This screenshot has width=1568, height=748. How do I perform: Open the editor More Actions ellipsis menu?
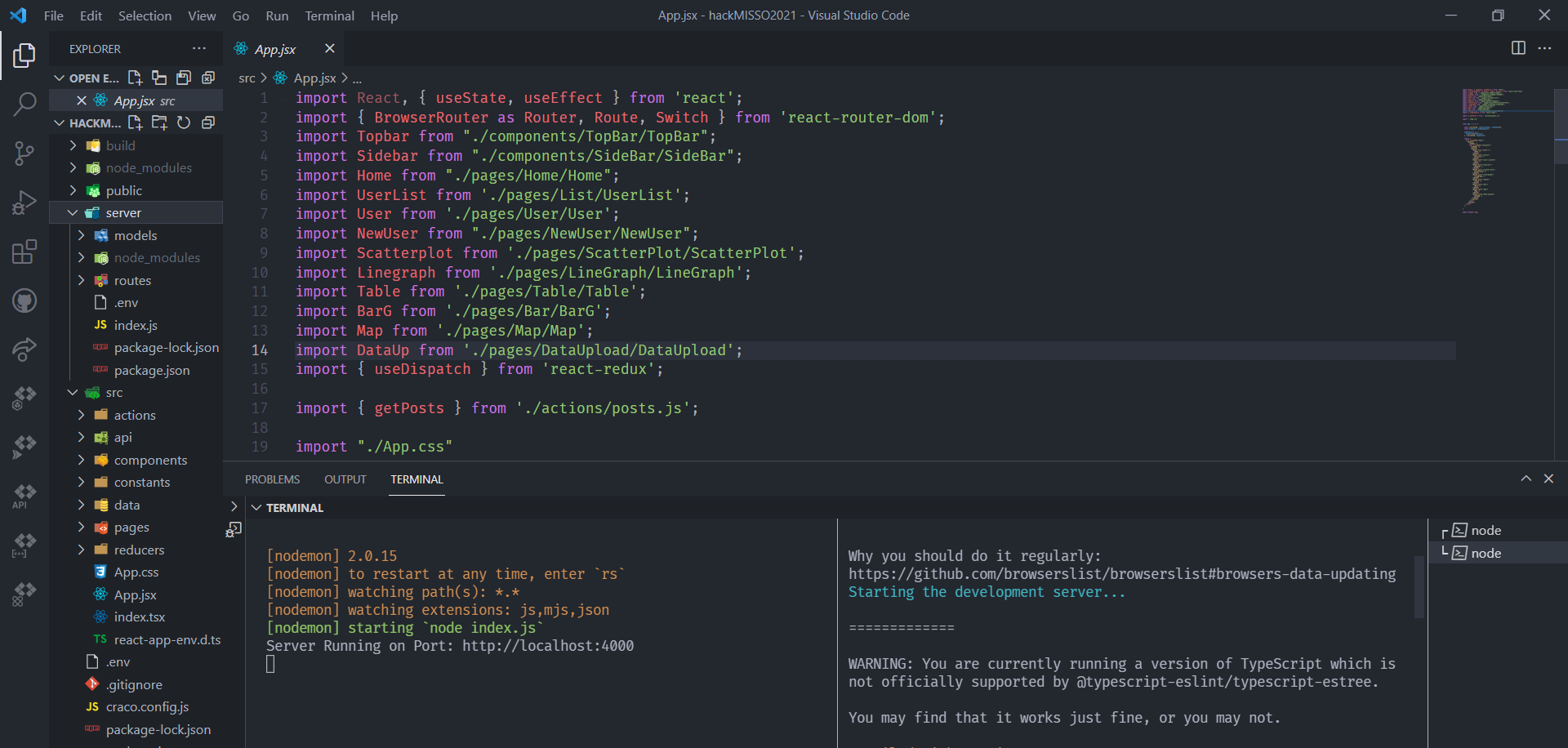pyautogui.click(x=1544, y=48)
